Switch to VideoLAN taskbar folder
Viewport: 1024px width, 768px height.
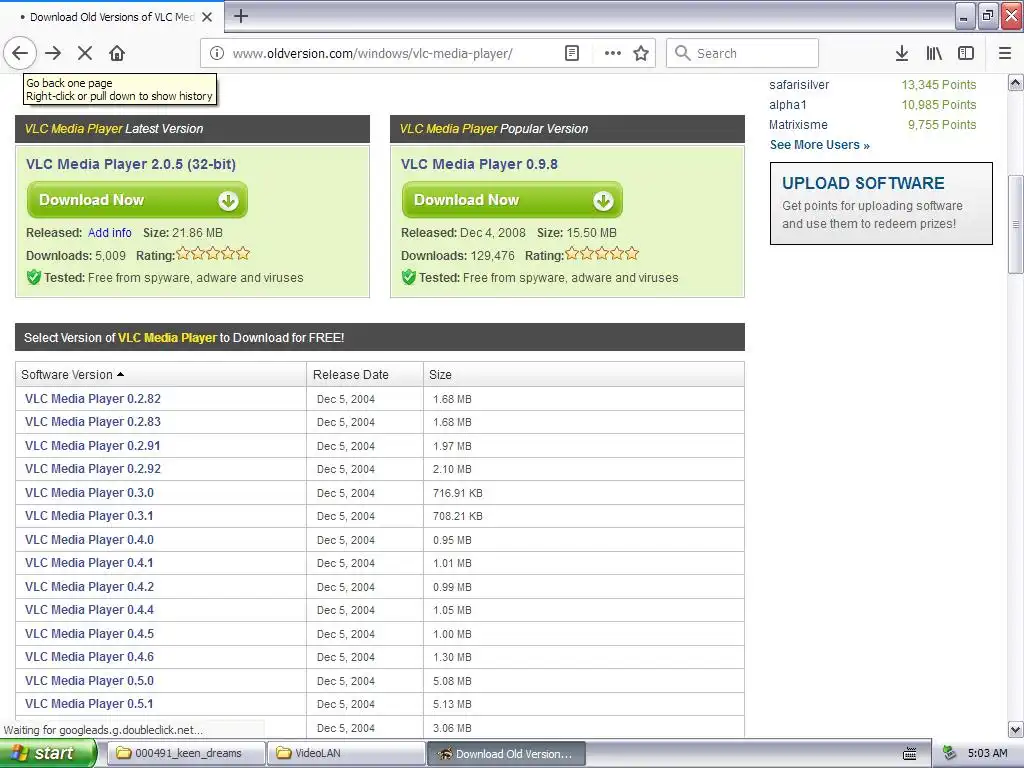(x=346, y=754)
